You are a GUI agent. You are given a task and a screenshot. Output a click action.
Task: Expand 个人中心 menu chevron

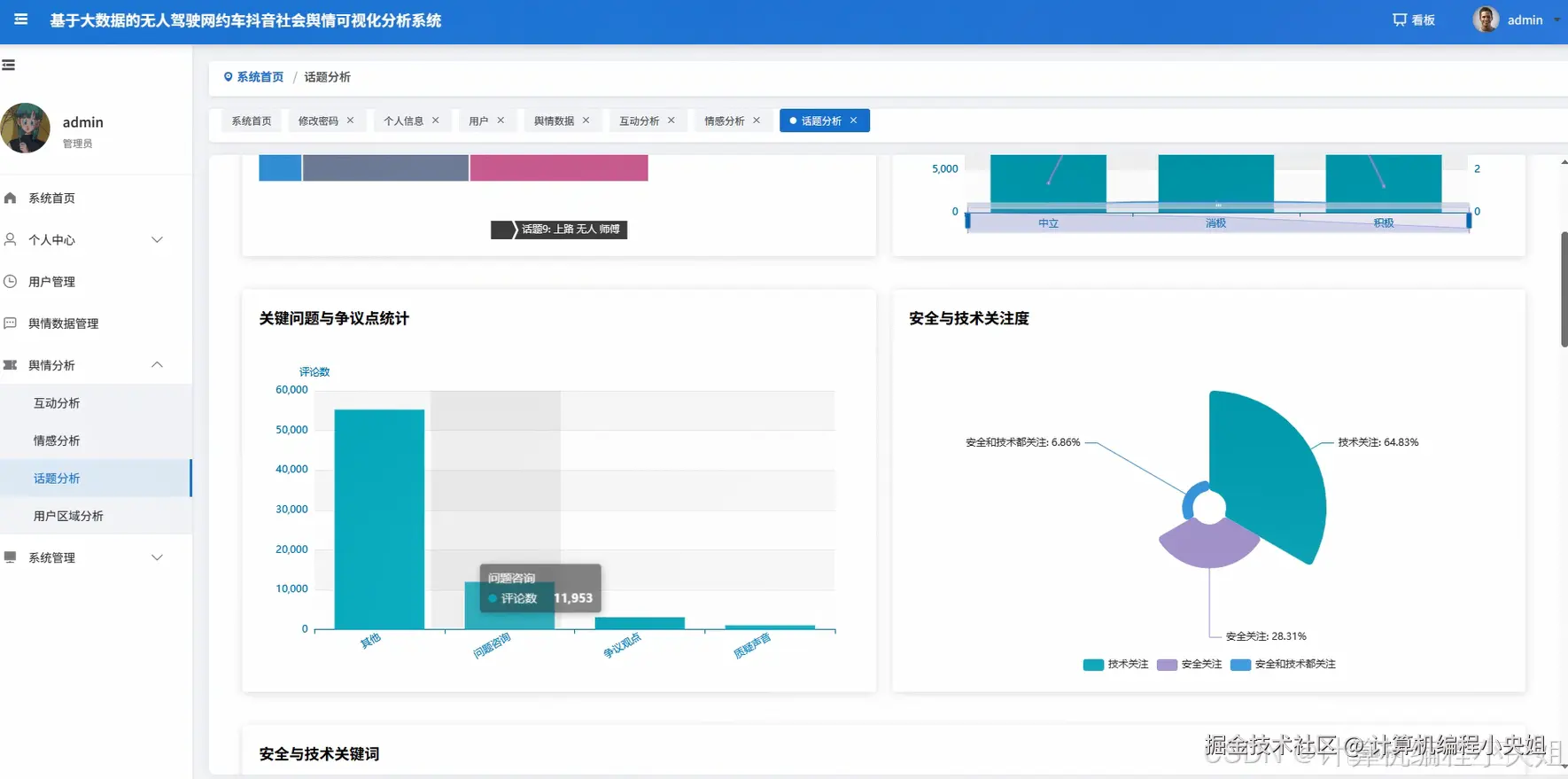click(157, 239)
